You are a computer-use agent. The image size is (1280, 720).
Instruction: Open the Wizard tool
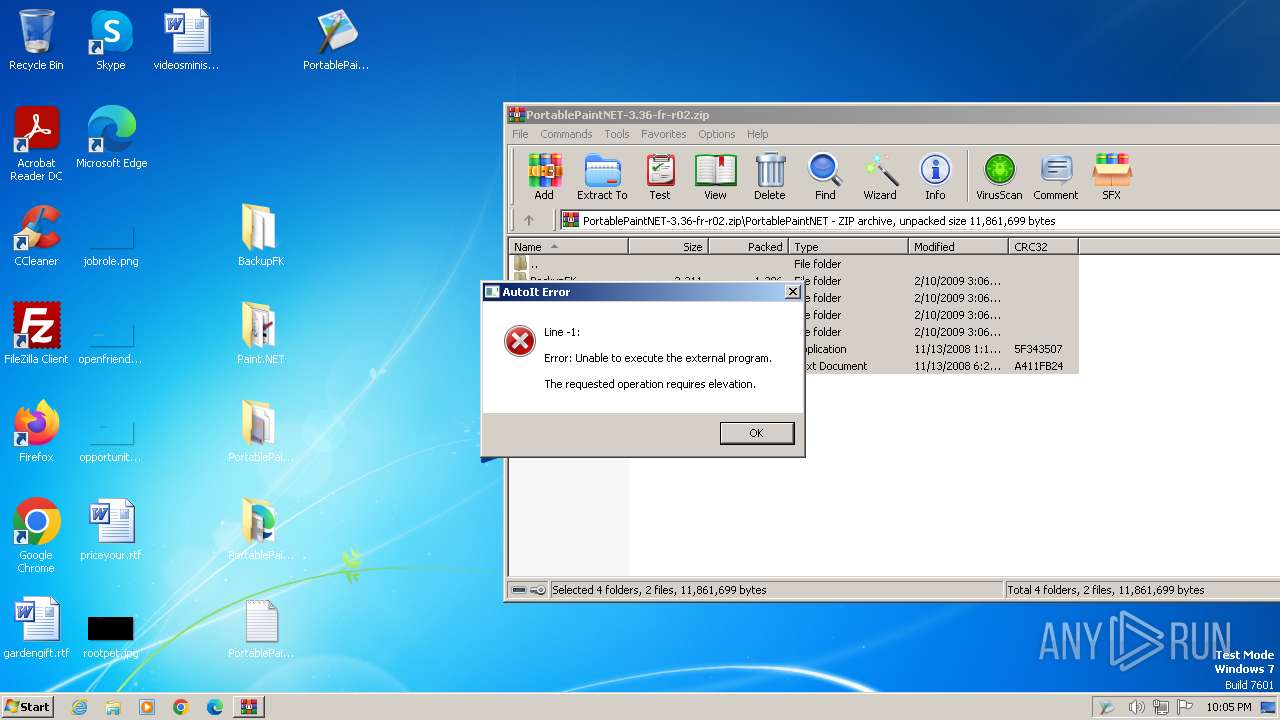pos(880,177)
